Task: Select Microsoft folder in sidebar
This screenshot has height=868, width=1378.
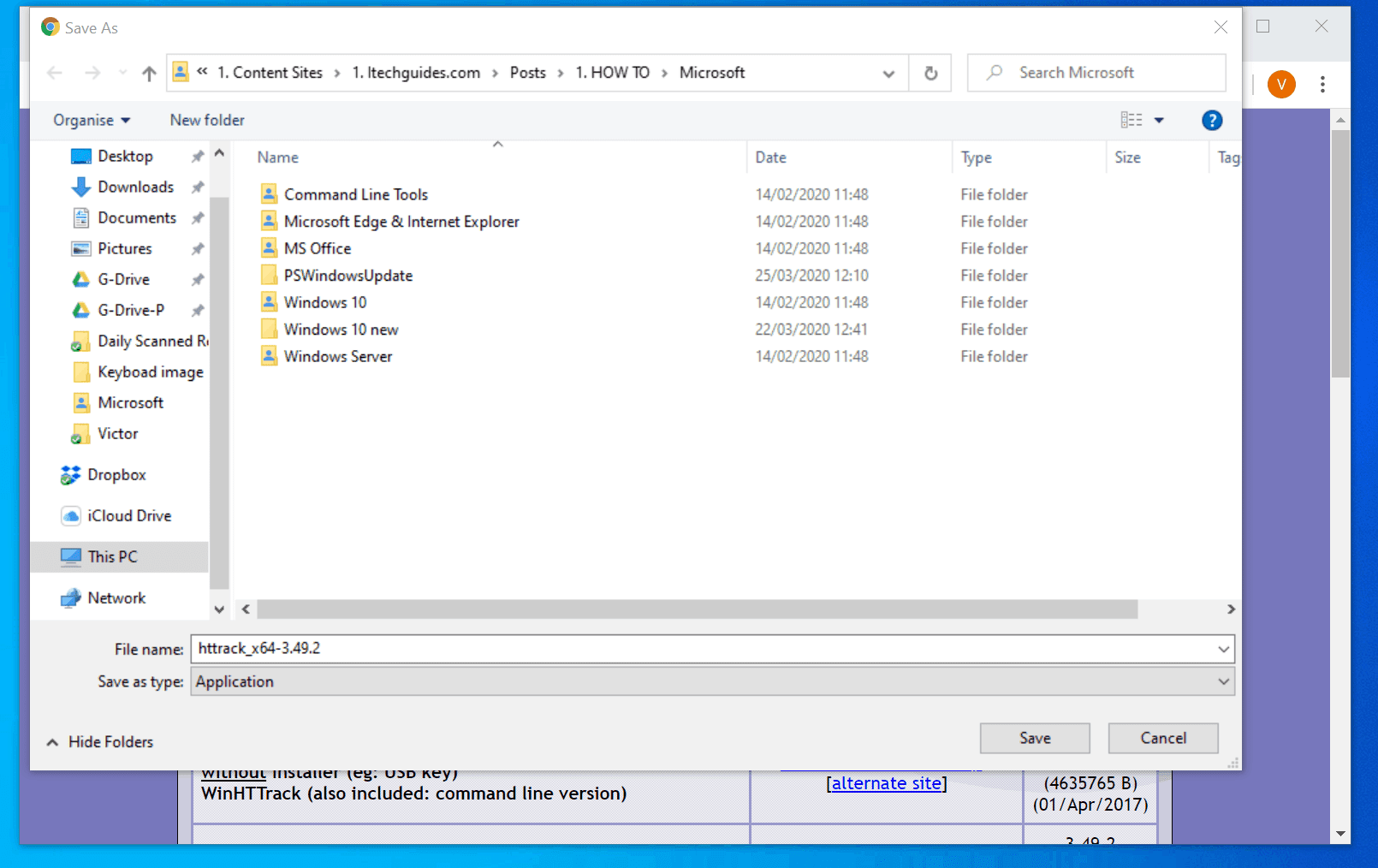Action: (130, 402)
